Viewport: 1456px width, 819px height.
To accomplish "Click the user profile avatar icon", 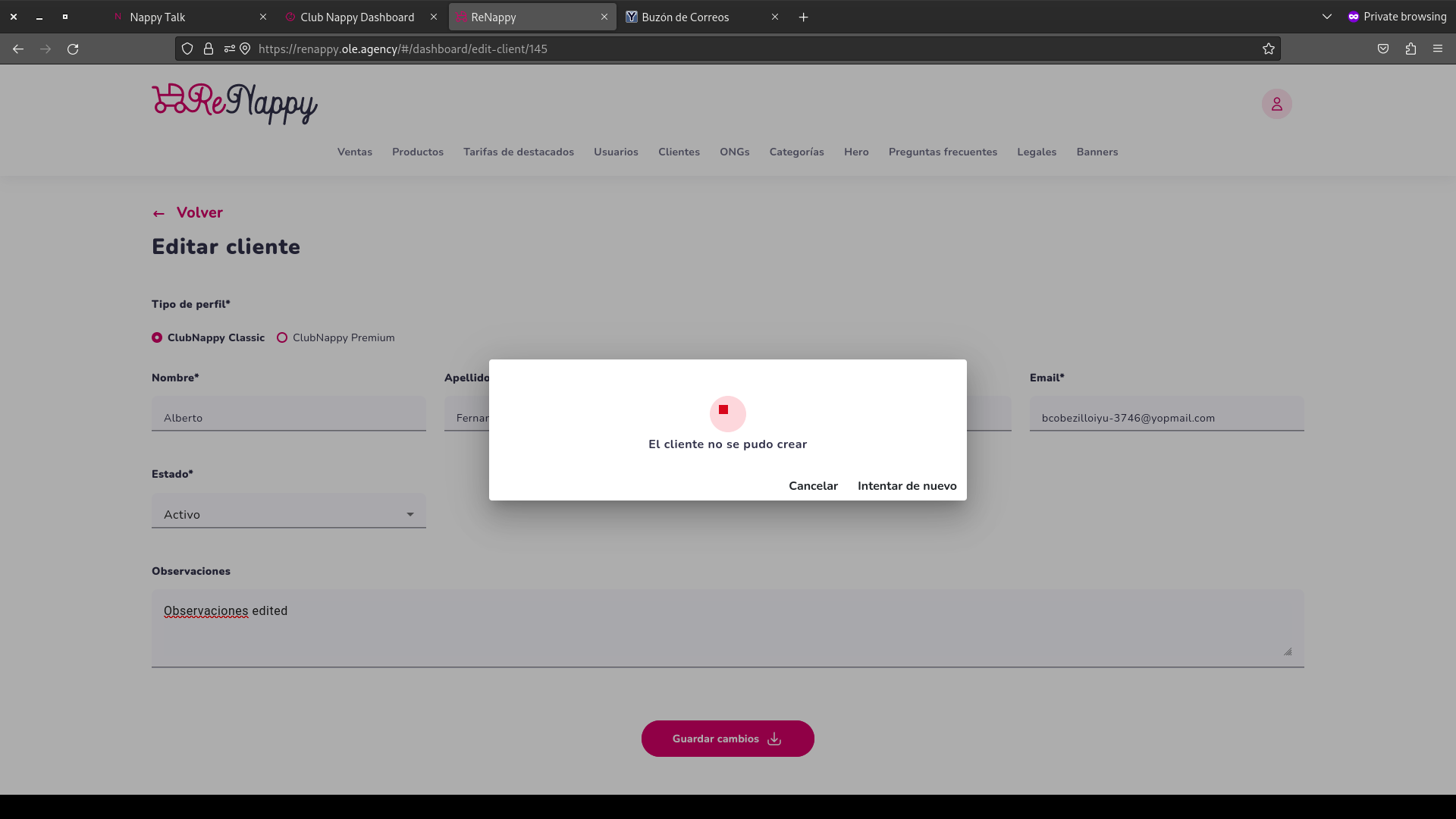I will (x=1276, y=104).
